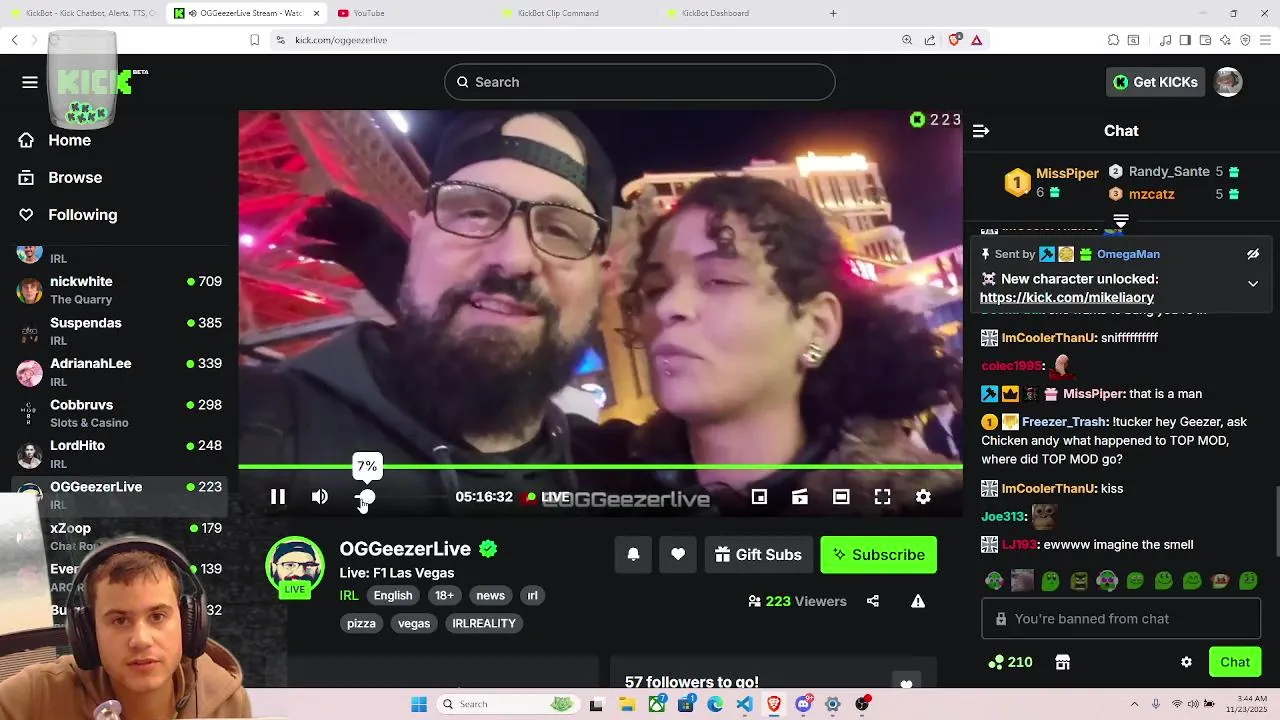
Task: Click Brave Shields lion icon
Action: tap(955, 40)
